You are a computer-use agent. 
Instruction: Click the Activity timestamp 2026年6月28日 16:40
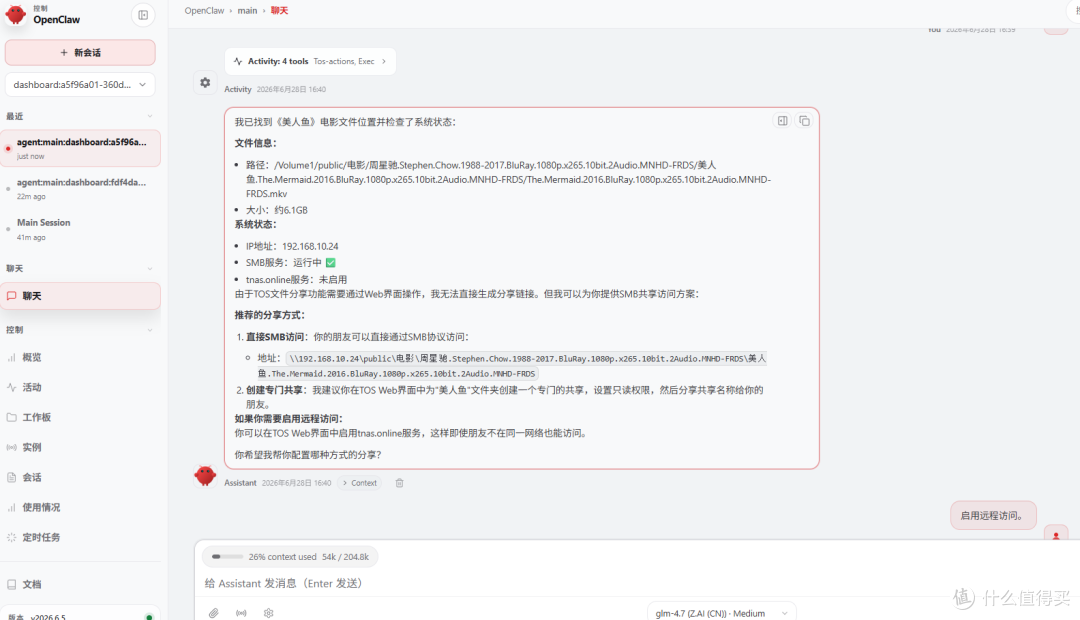point(291,90)
